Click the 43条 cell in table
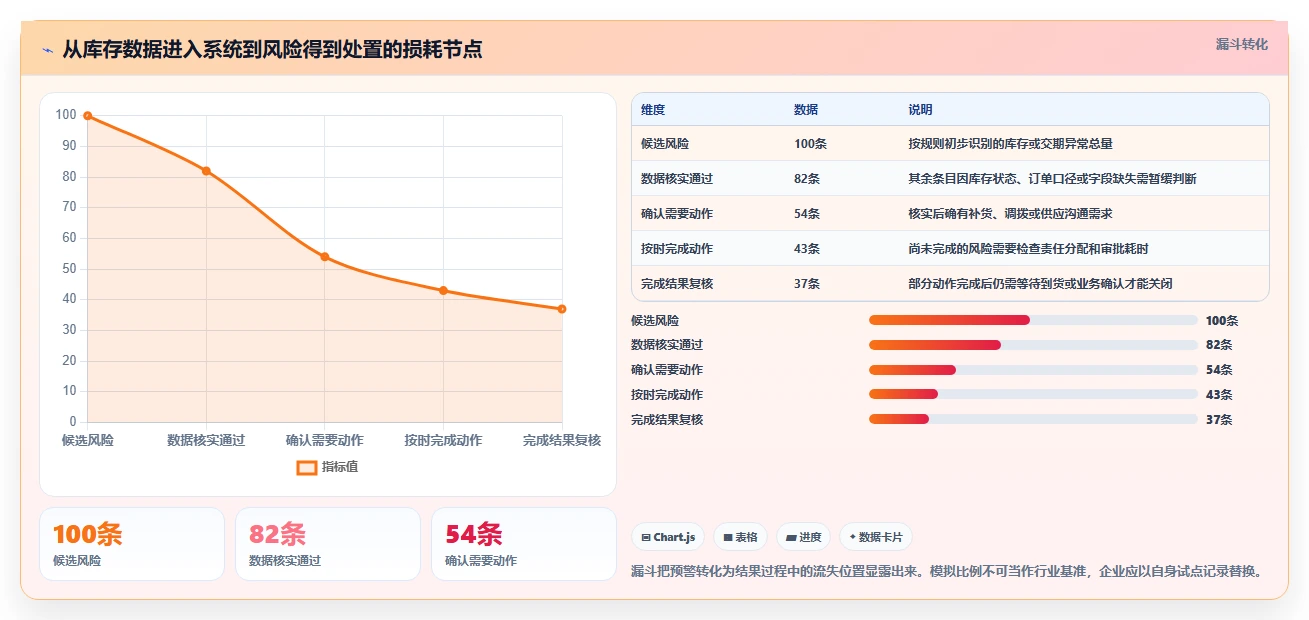Image resolution: width=1309 pixels, height=620 pixels. pos(807,249)
